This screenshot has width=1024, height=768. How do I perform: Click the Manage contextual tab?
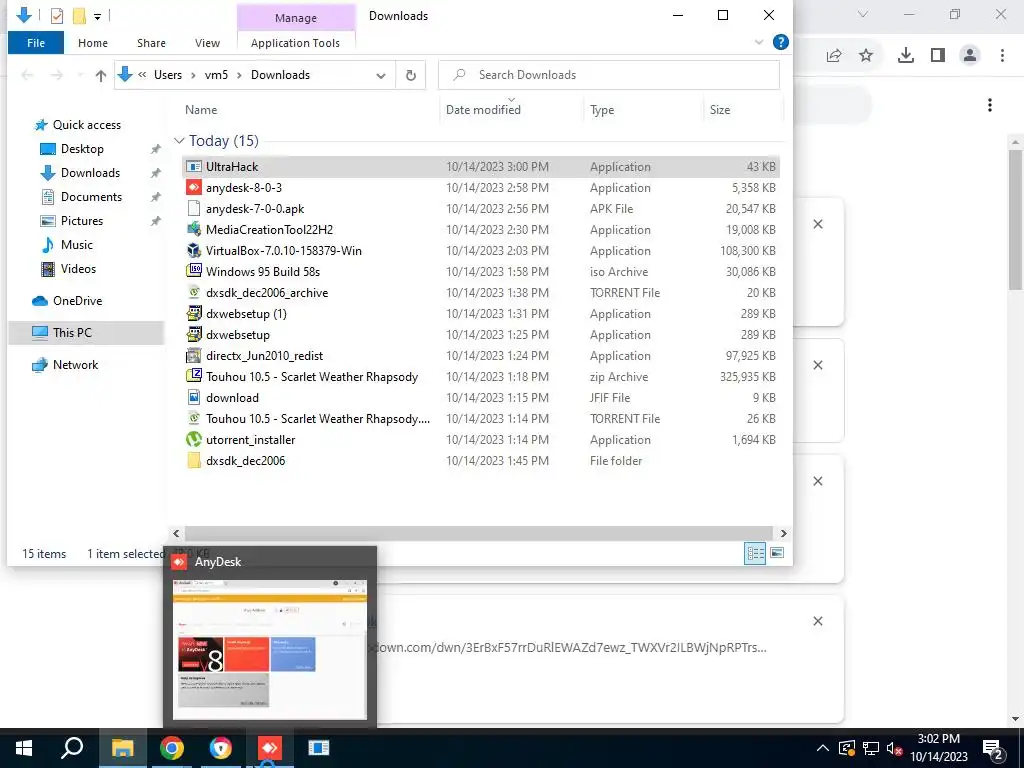coord(295,18)
